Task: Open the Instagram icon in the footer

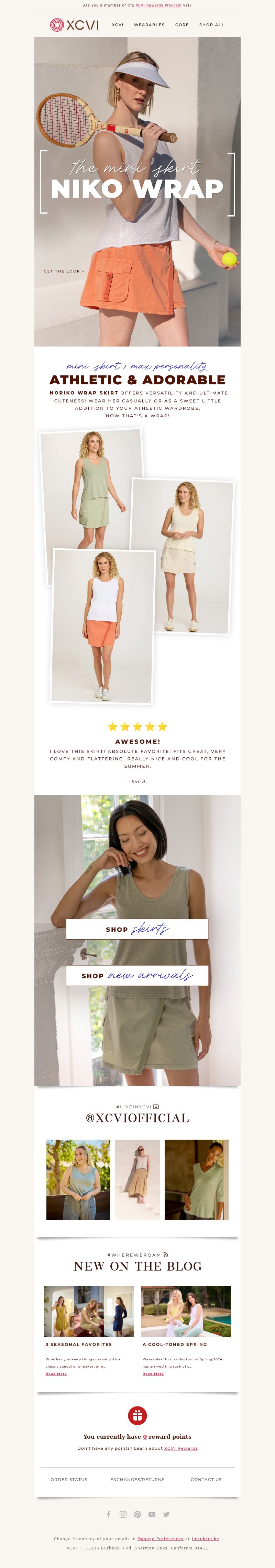Action: 123,1514
